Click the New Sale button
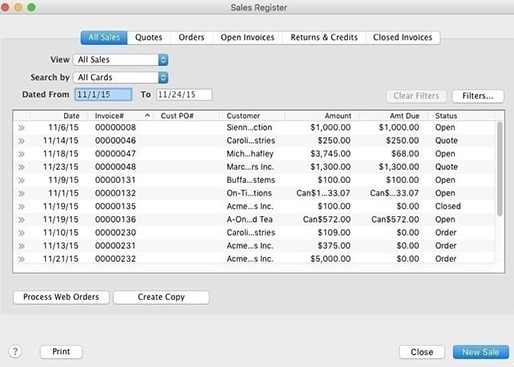The width and height of the screenshot is (514, 367). coord(481,352)
